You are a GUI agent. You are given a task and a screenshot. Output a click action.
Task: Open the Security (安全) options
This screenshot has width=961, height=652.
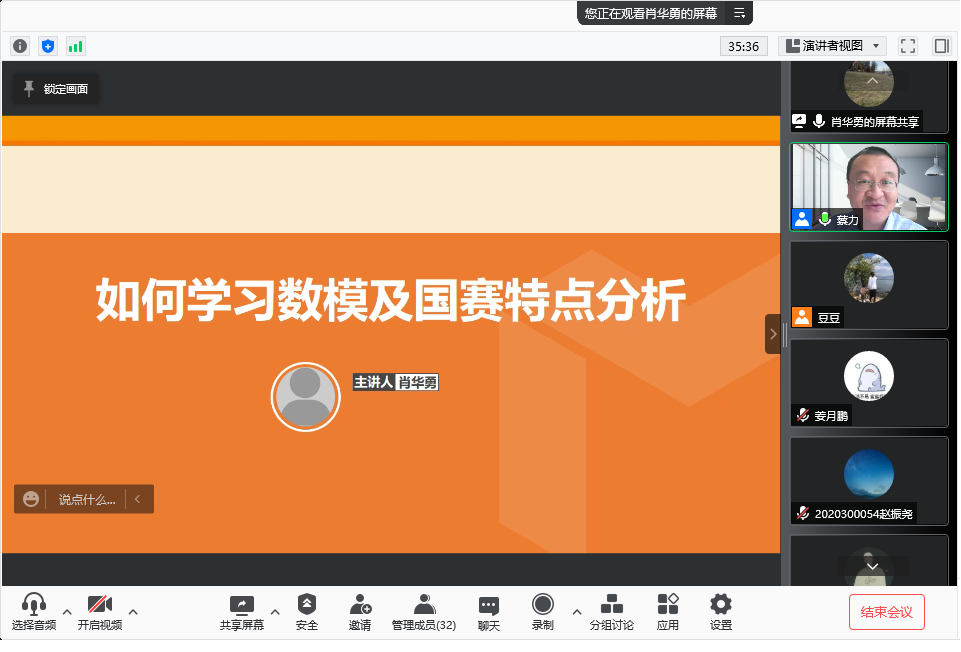tap(307, 612)
